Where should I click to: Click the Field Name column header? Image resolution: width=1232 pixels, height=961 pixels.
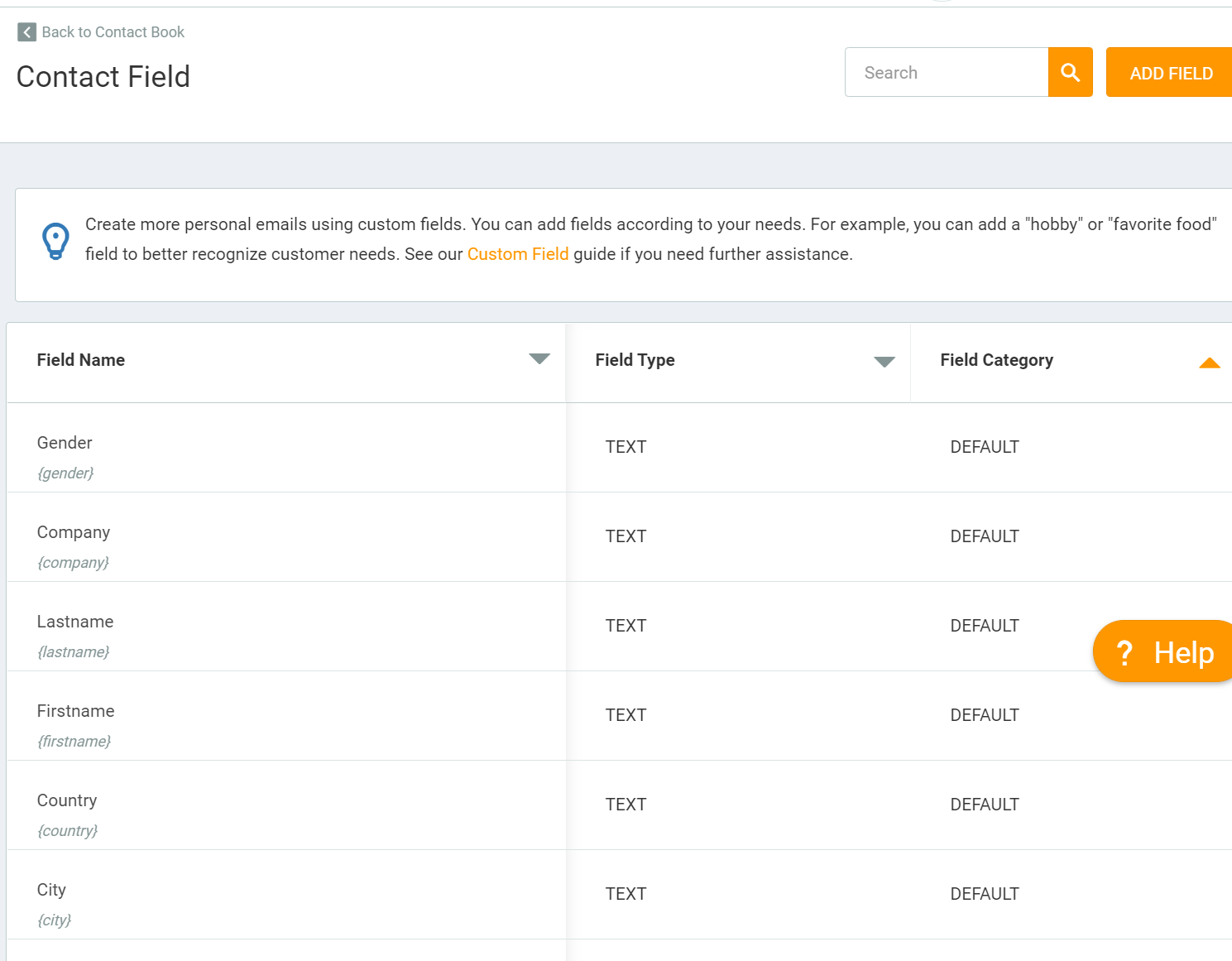(81, 360)
